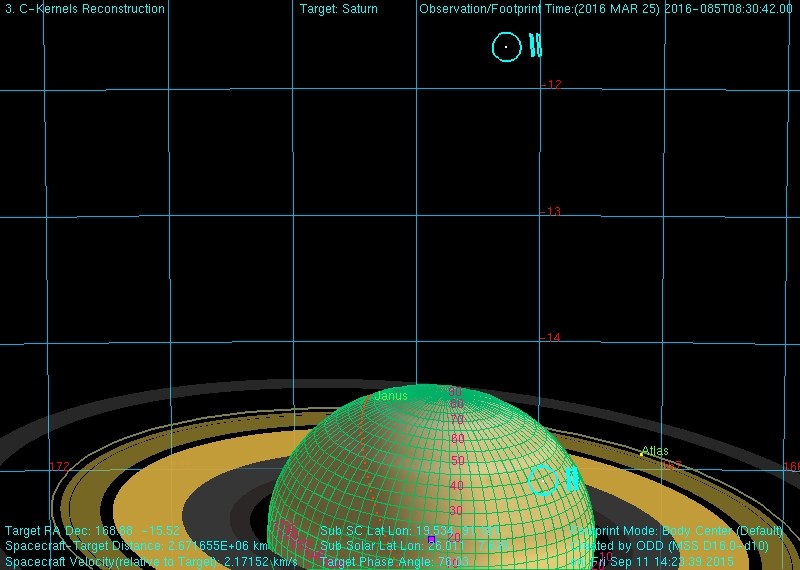Click the twin cyan bars beside the upper circle
The width and height of the screenshot is (800, 570).
535,45
